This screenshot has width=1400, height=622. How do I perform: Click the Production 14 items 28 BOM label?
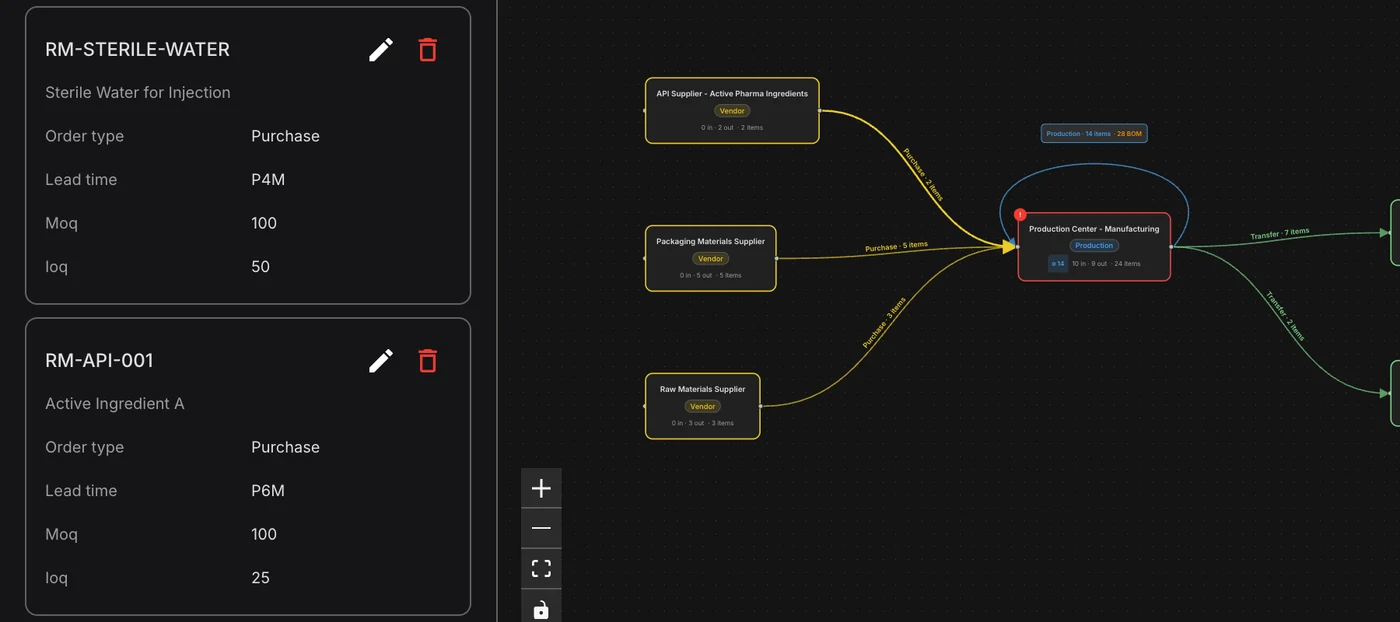[x=1094, y=133]
